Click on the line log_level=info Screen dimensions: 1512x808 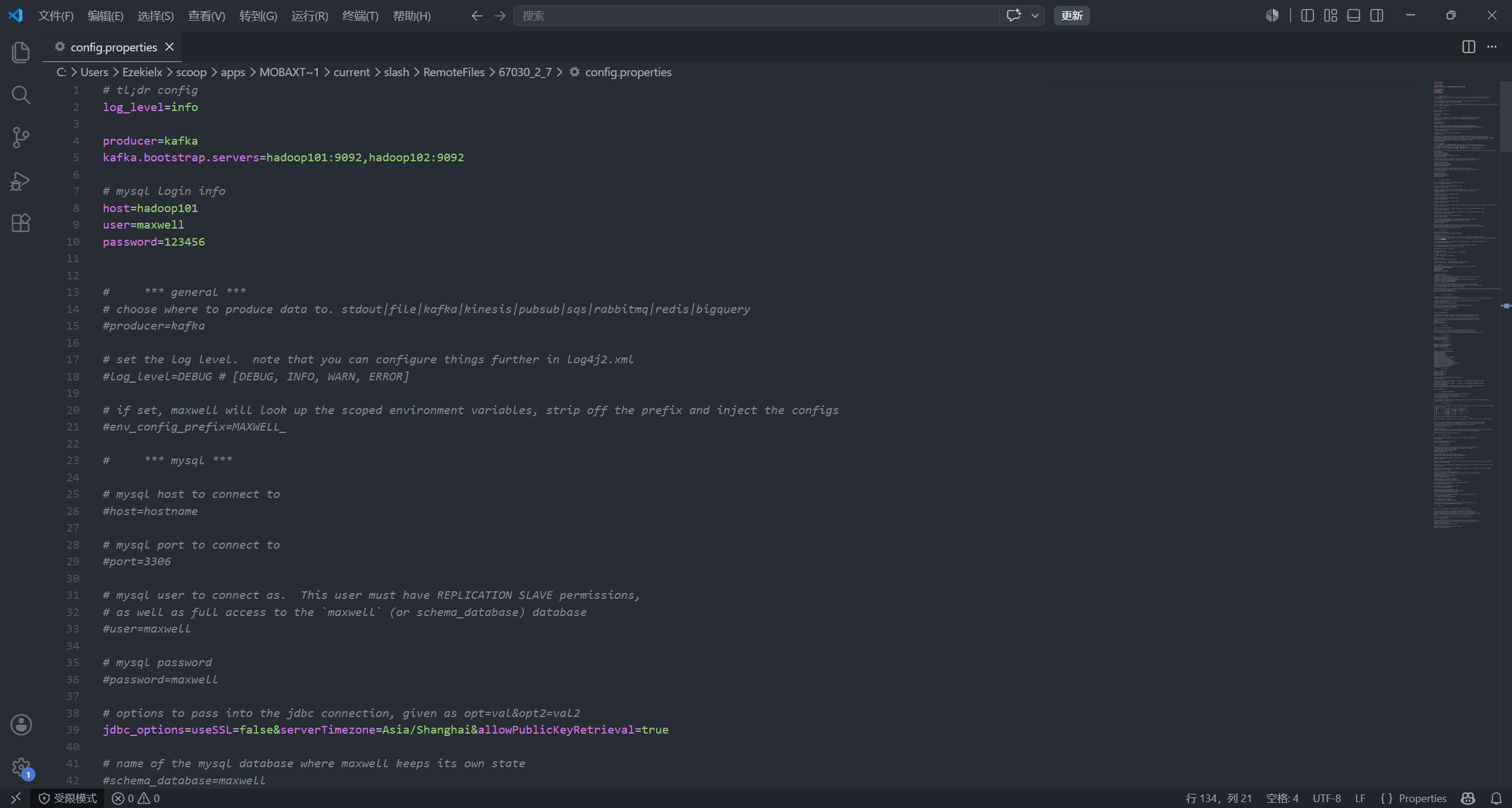(x=151, y=107)
